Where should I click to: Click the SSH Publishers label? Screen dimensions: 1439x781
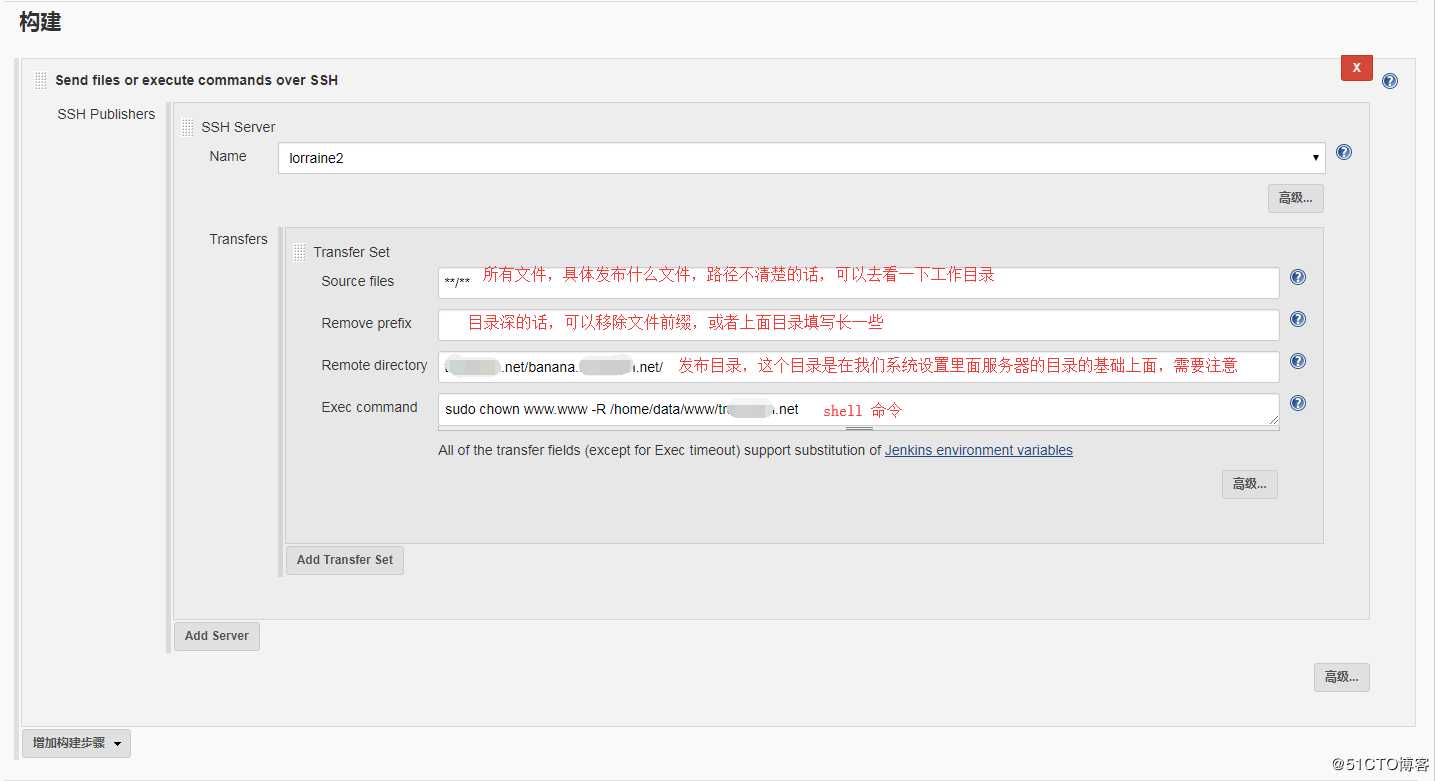point(106,114)
